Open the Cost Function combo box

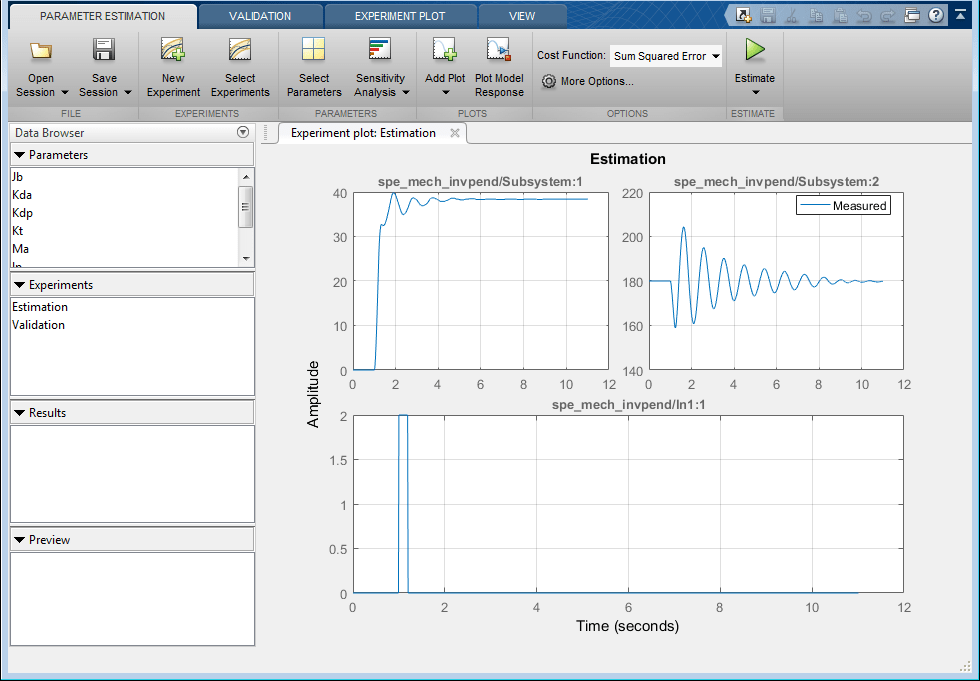pyautogui.click(x=666, y=56)
